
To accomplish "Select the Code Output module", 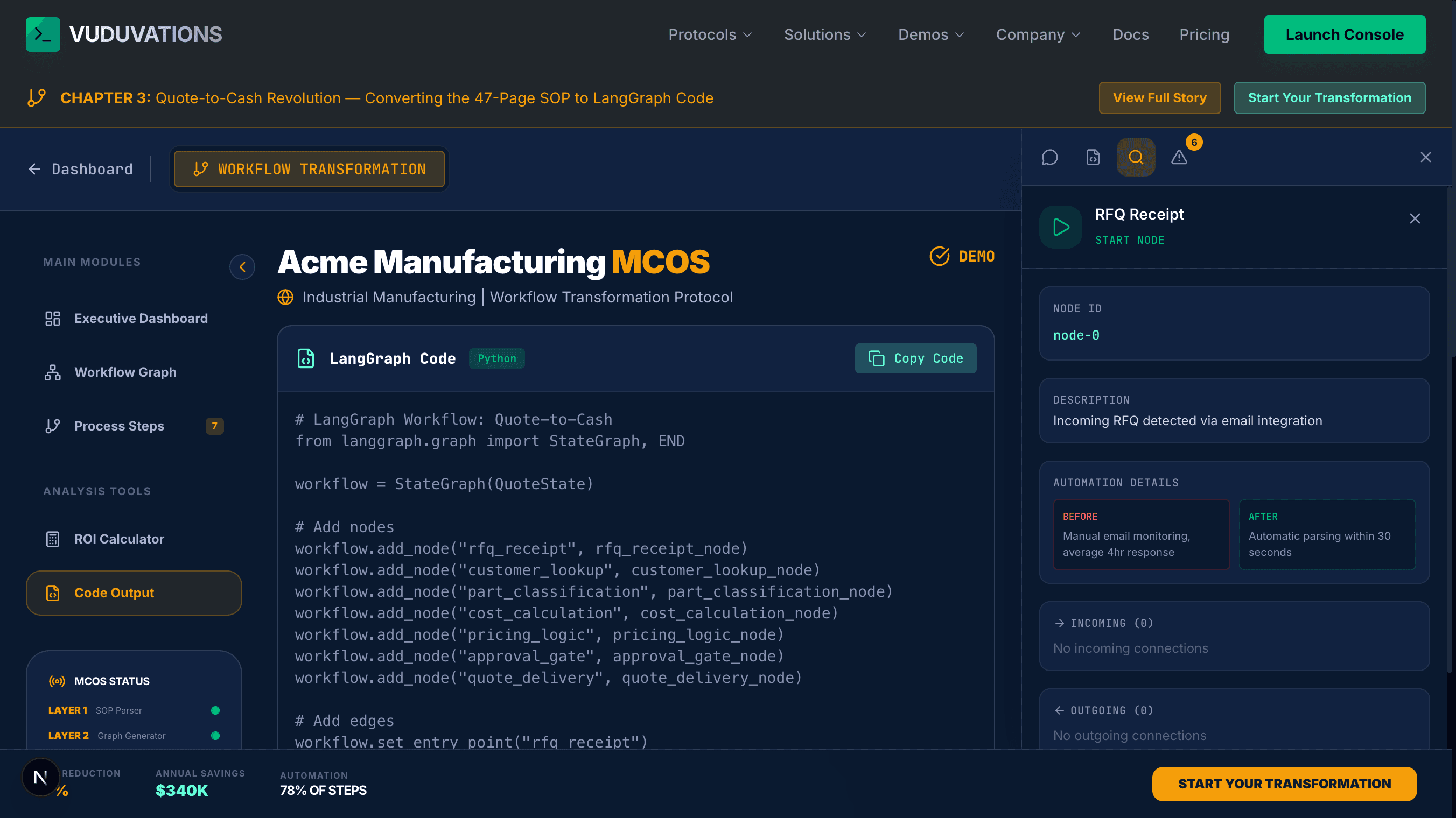I will click(134, 593).
